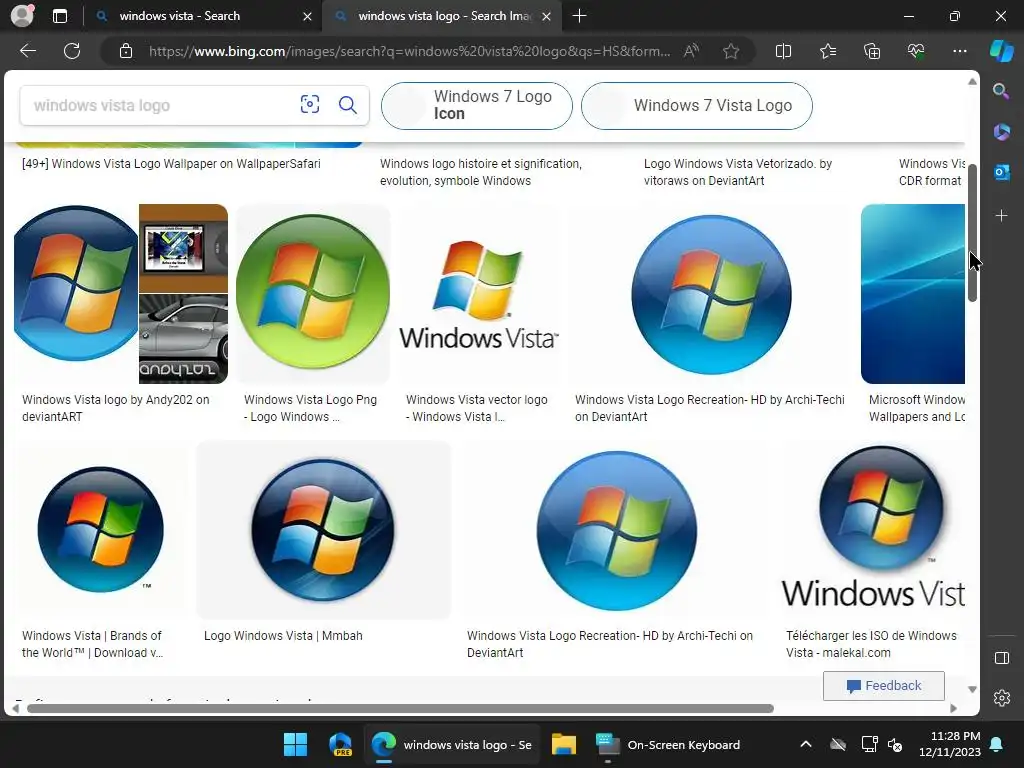Open the silver car andy202 thumbnail
The height and width of the screenshot is (768, 1024).
click(184, 338)
